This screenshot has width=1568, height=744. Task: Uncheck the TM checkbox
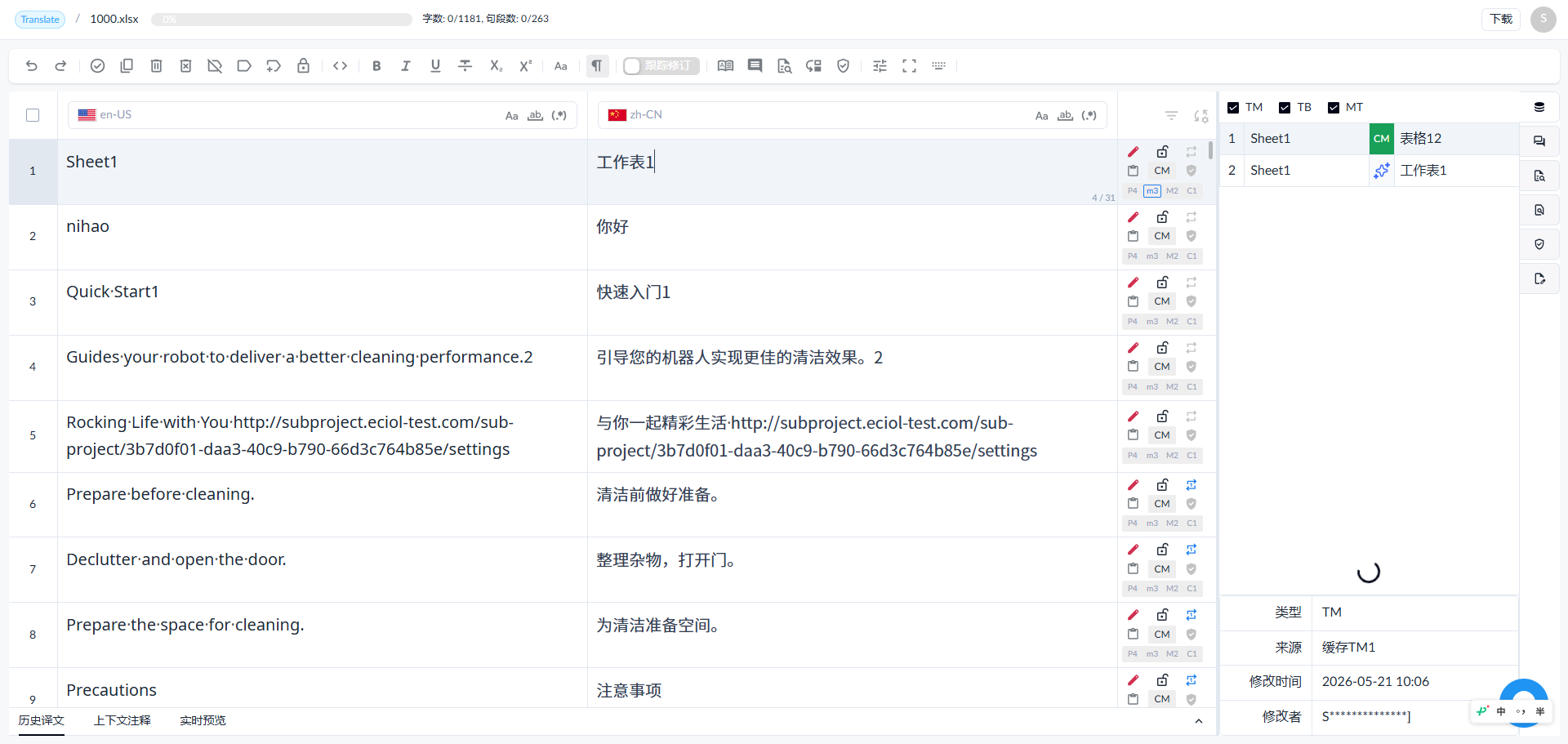[x=1233, y=108]
